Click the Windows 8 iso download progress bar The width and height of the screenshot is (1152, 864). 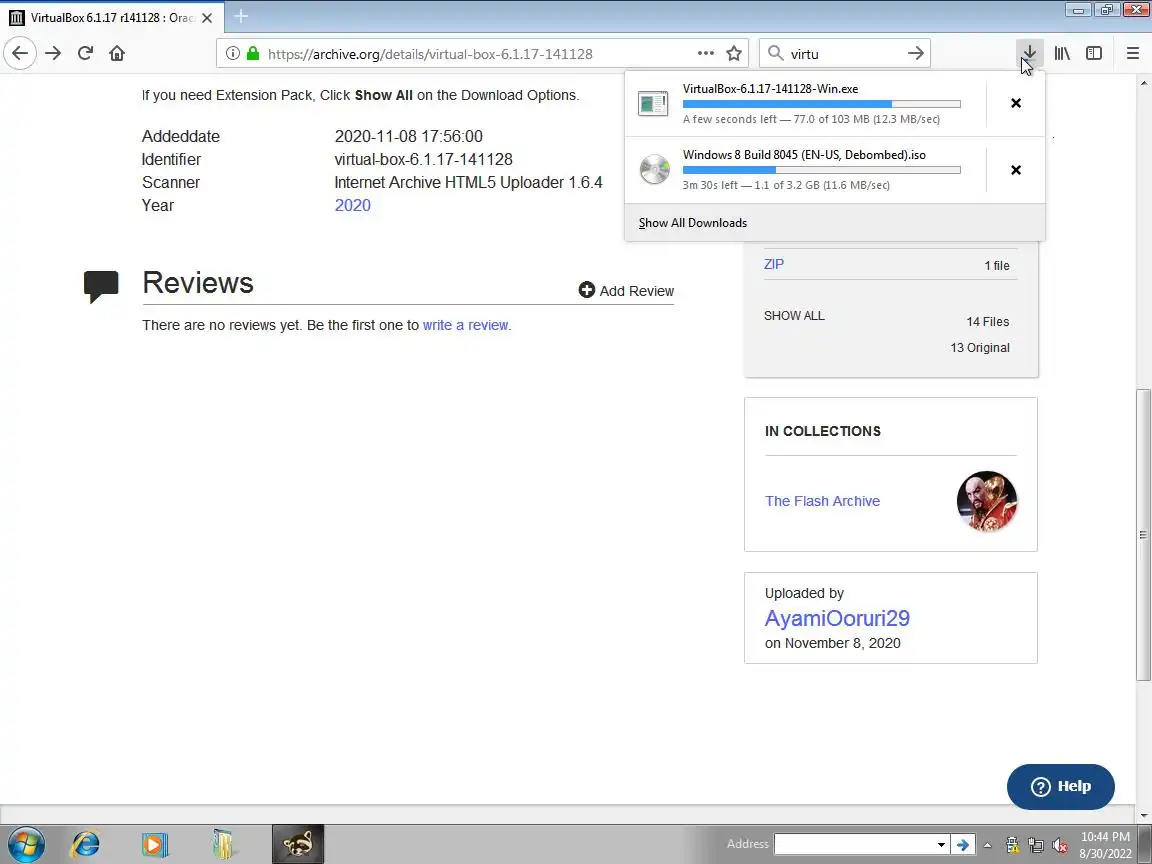point(821,170)
